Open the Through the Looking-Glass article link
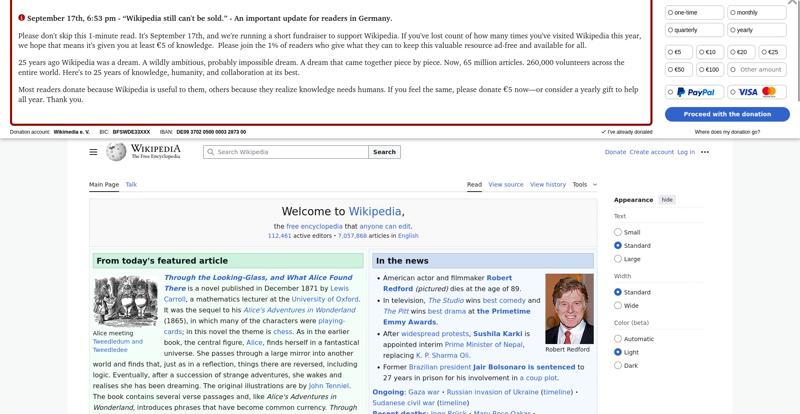 coord(258,283)
